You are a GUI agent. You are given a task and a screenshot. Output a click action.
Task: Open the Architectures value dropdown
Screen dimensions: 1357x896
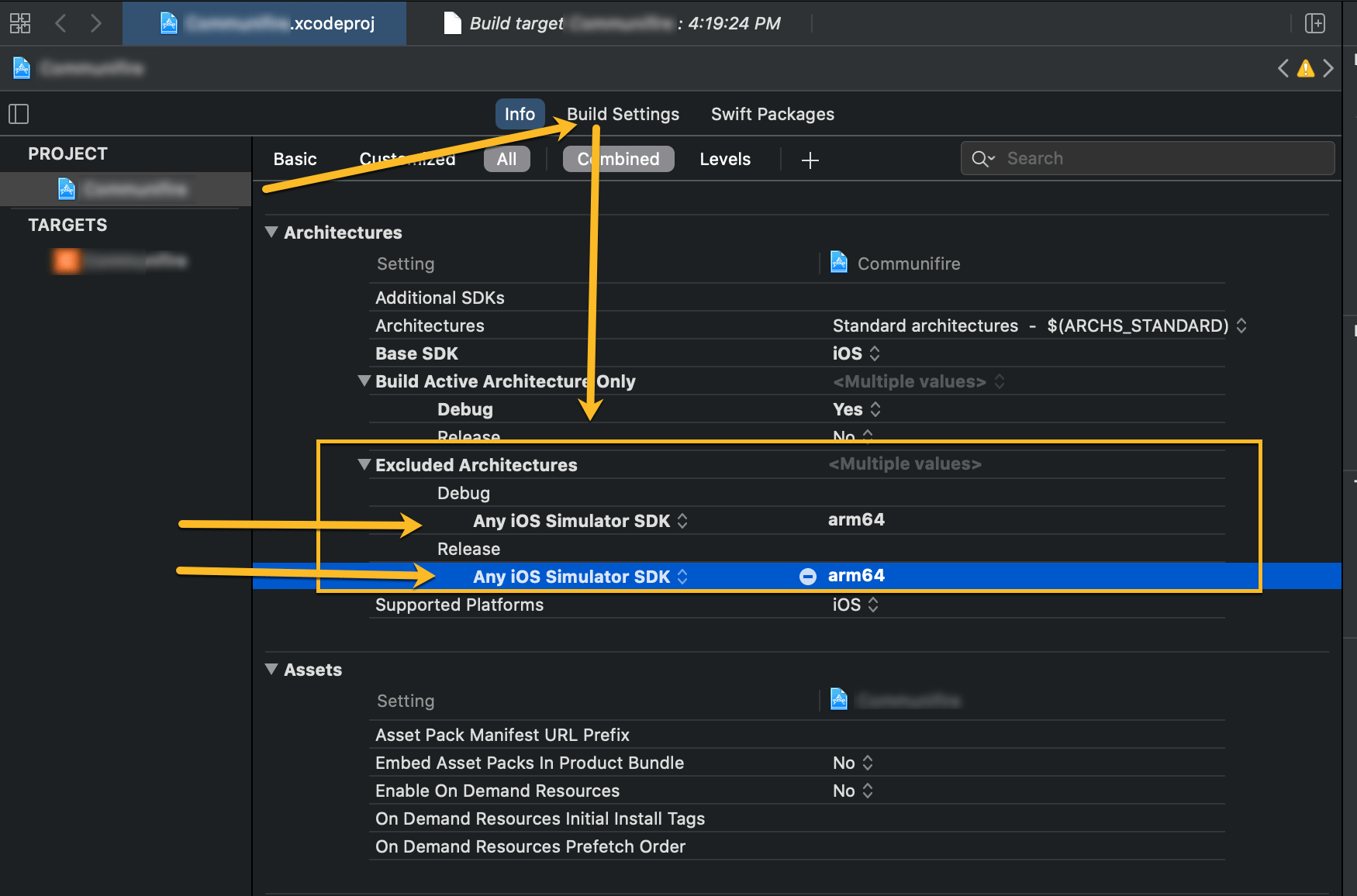pyautogui.click(x=1242, y=326)
